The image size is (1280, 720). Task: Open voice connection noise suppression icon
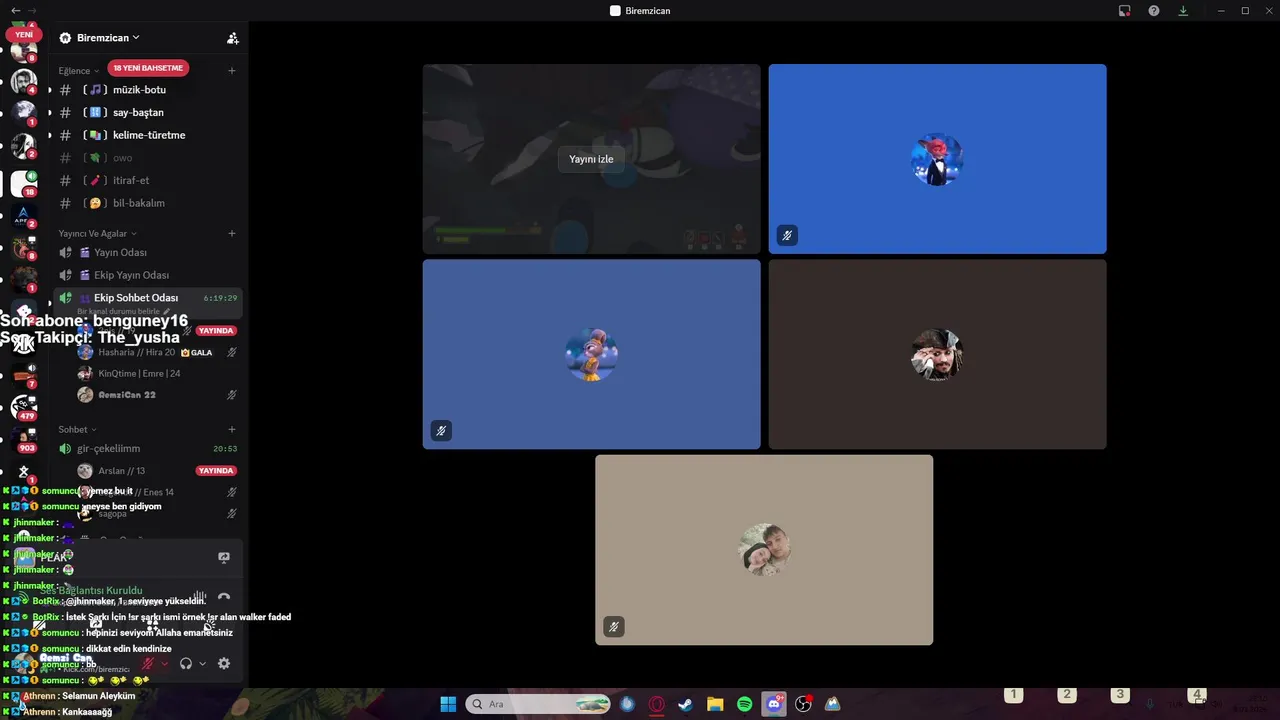(x=199, y=597)
